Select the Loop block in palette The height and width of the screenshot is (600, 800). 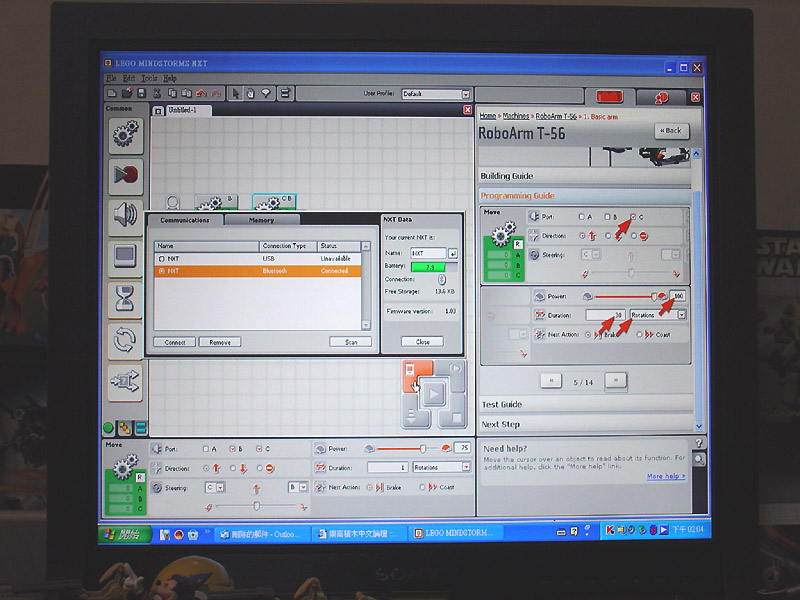coord(126,340)
